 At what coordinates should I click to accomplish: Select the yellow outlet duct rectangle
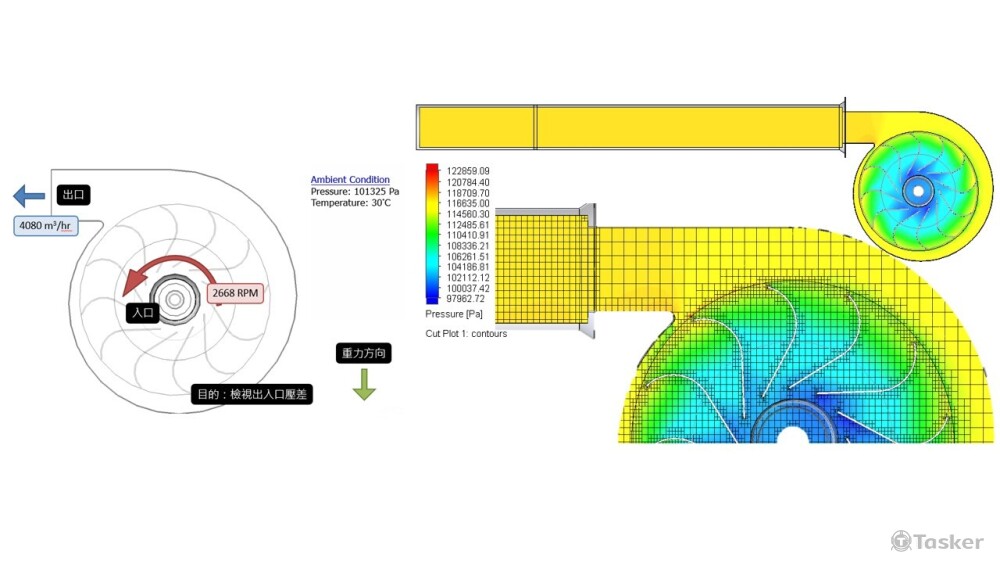coord(630,128)
